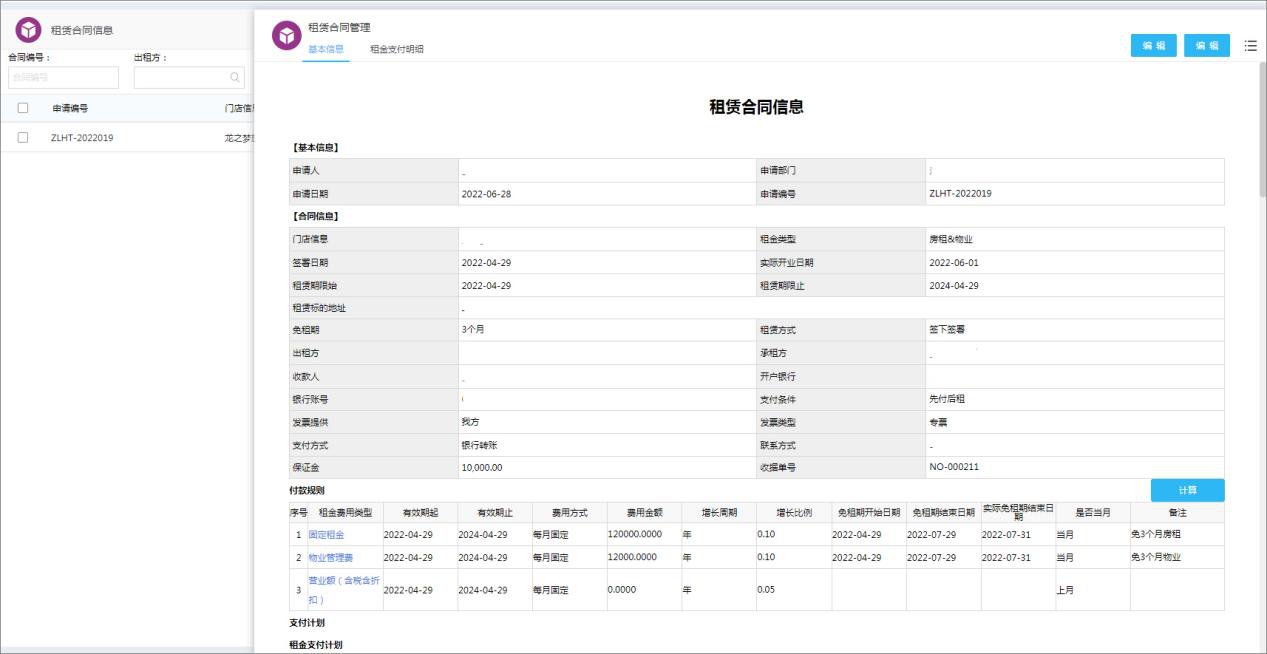Image resolution: width=1267 pixels, height=654 pixels.
Task: Click the 支付条件 value 先付后租
Action: click(947, 399)
